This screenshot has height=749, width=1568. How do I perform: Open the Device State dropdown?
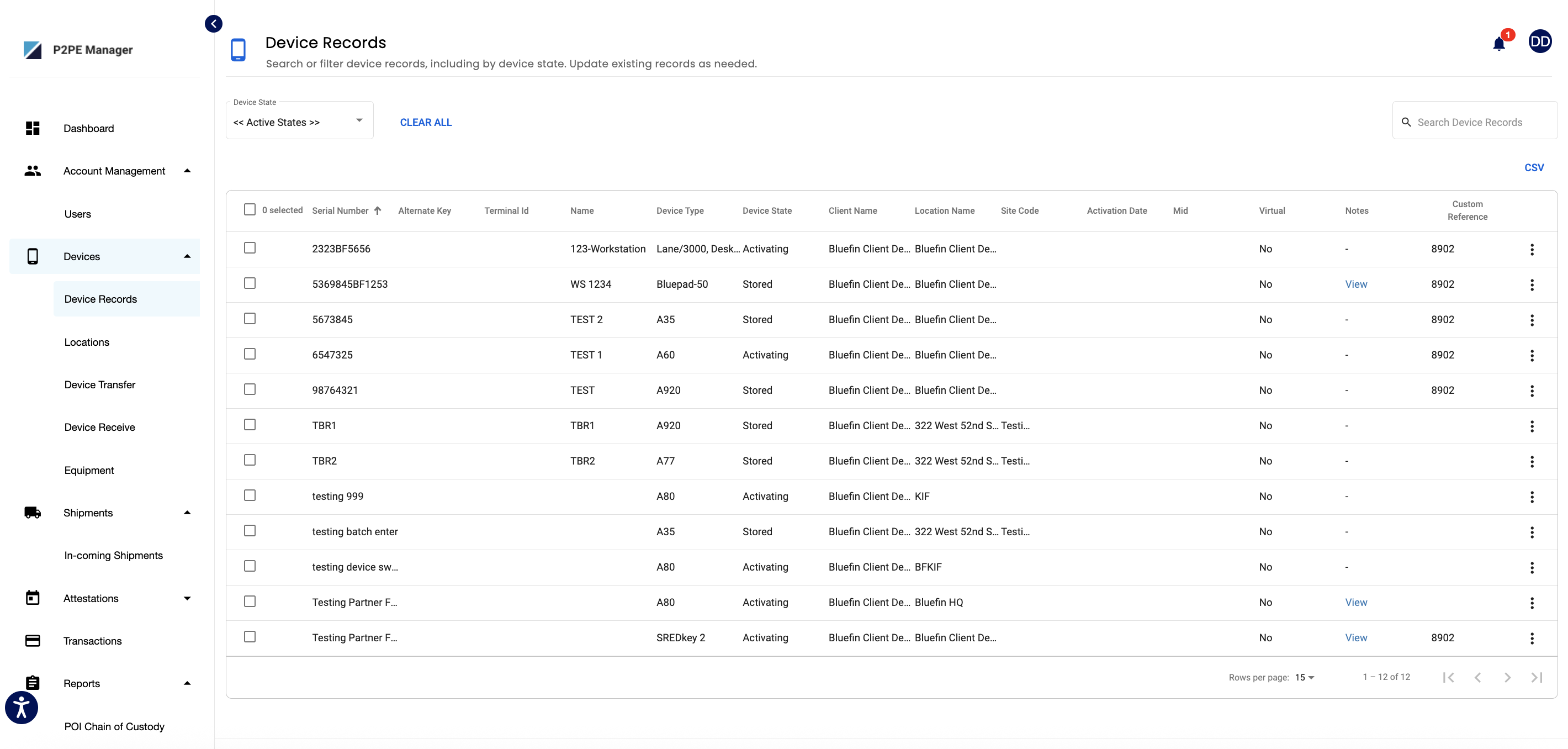299,121
